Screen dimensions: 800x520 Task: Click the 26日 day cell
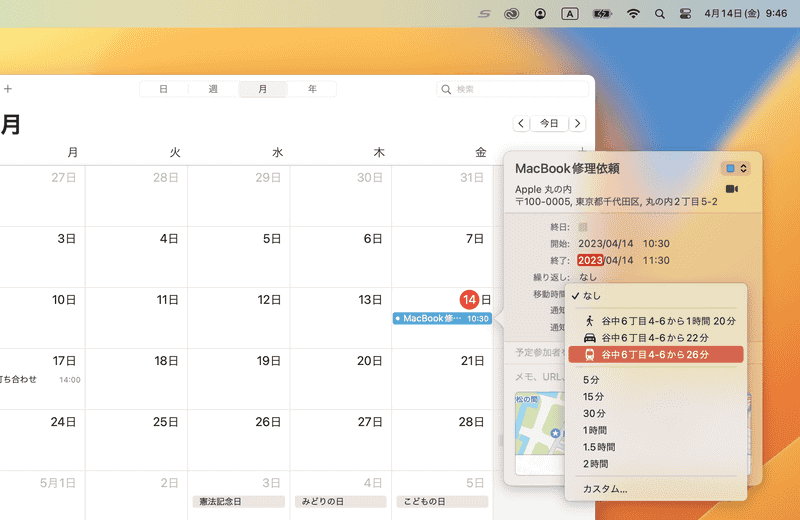coord(238,439)
